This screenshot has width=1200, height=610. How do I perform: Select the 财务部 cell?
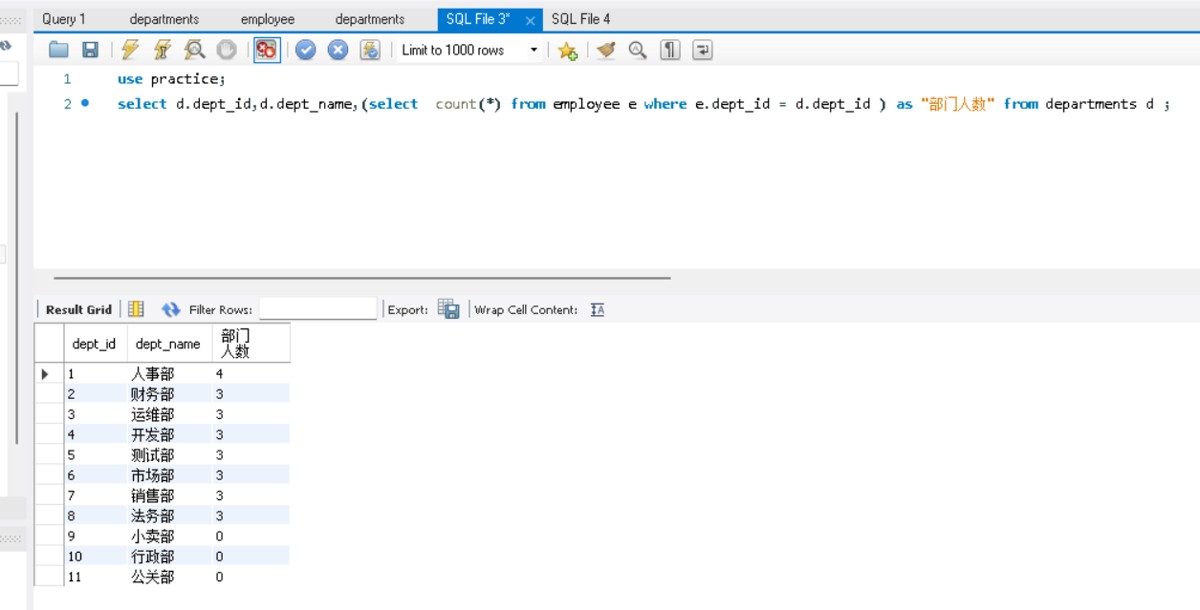click(x=169, y=394)
